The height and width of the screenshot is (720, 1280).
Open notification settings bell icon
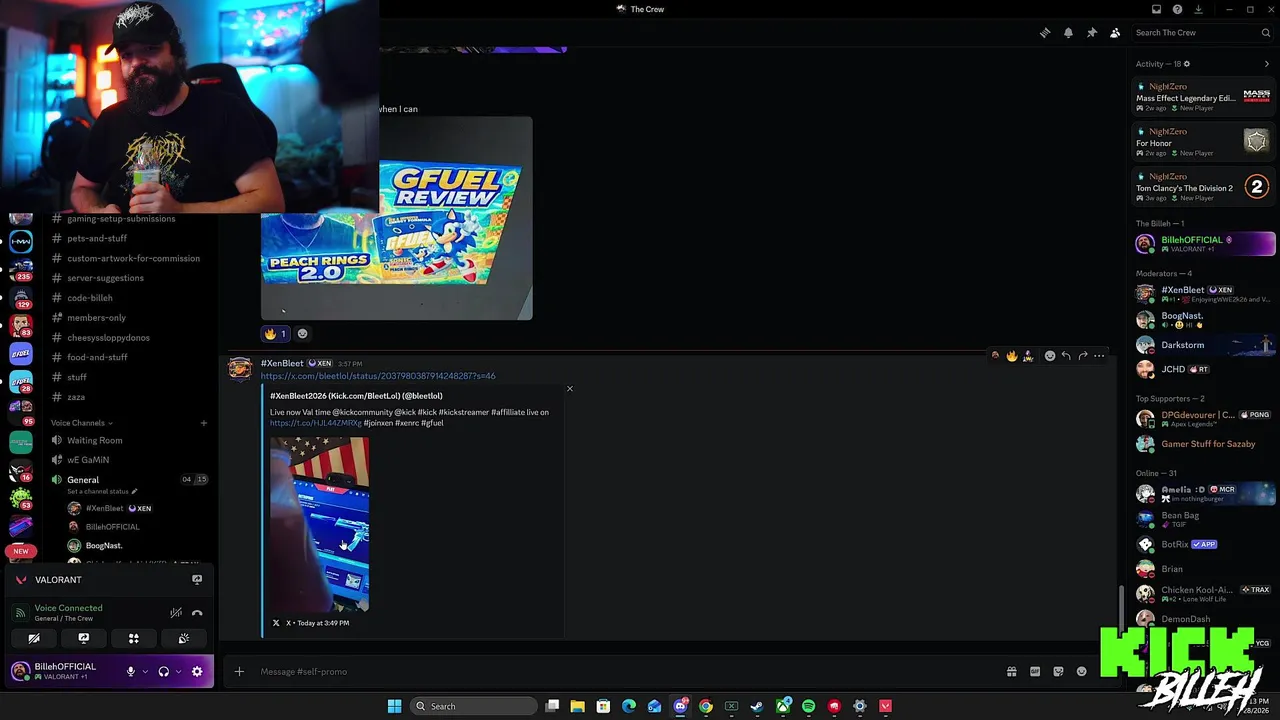pyautogui.click(x=1068, y=33)
